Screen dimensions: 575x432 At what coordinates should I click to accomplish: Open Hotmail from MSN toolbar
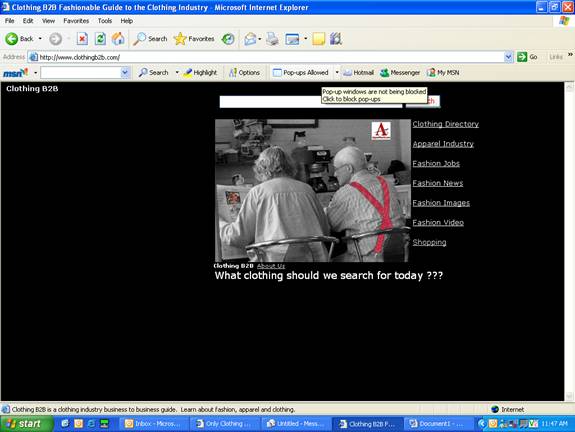[x=359, y=73]
